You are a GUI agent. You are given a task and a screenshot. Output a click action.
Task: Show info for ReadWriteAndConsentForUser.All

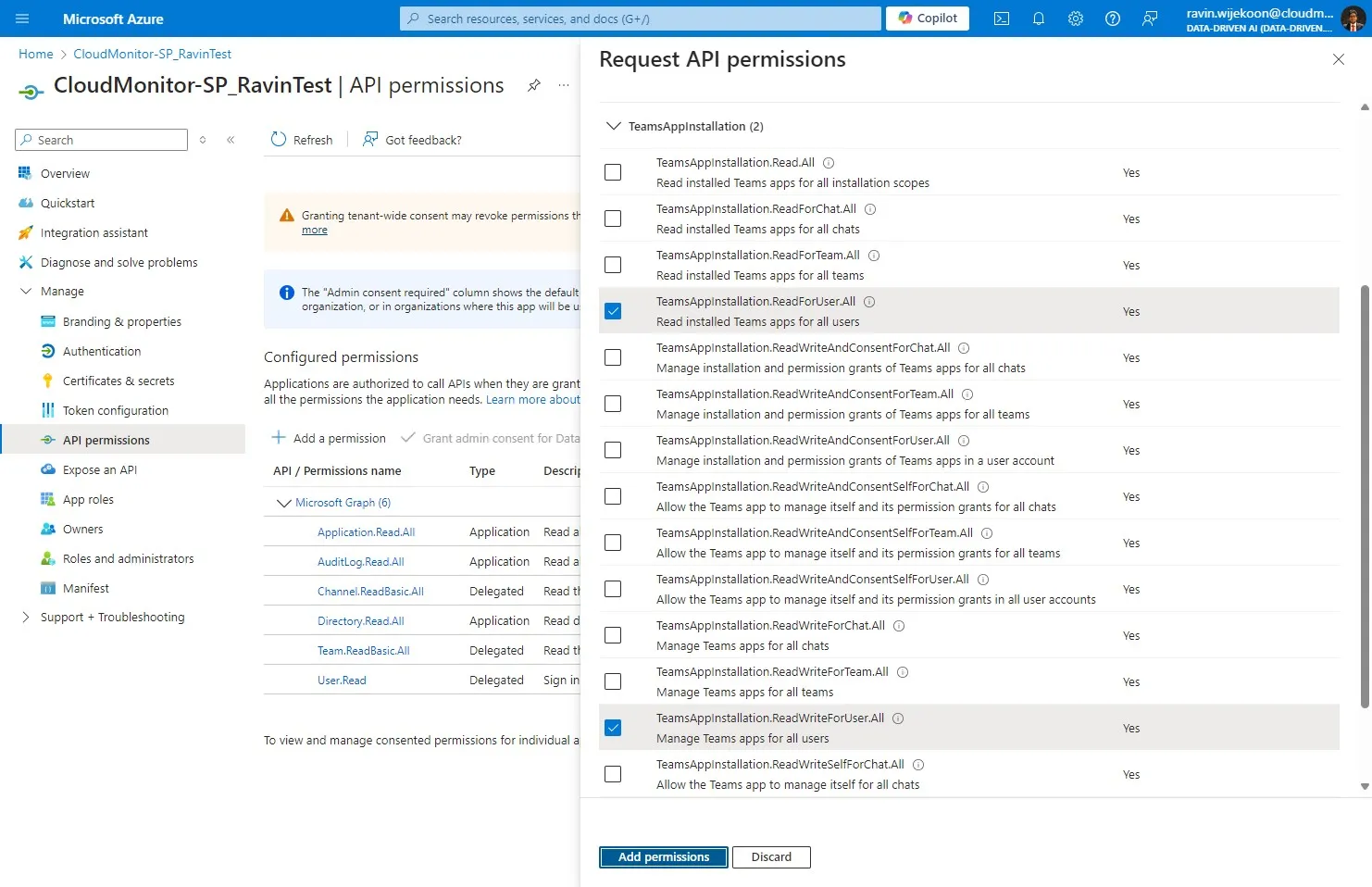(x=964, y=441)
